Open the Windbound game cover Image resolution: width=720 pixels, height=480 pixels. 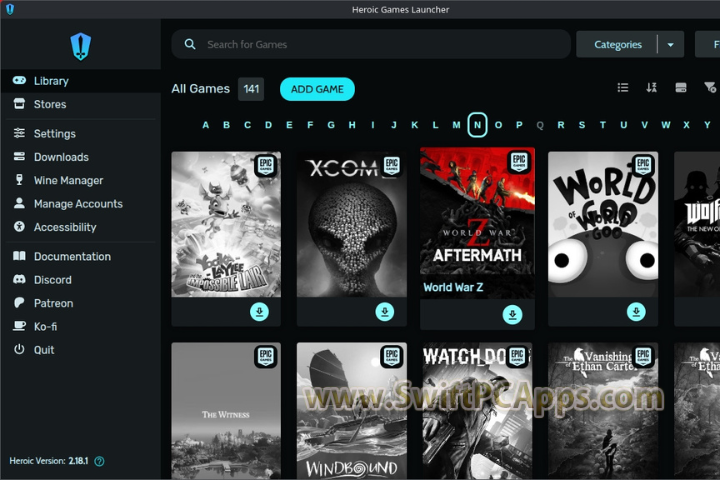coord(352,411)
